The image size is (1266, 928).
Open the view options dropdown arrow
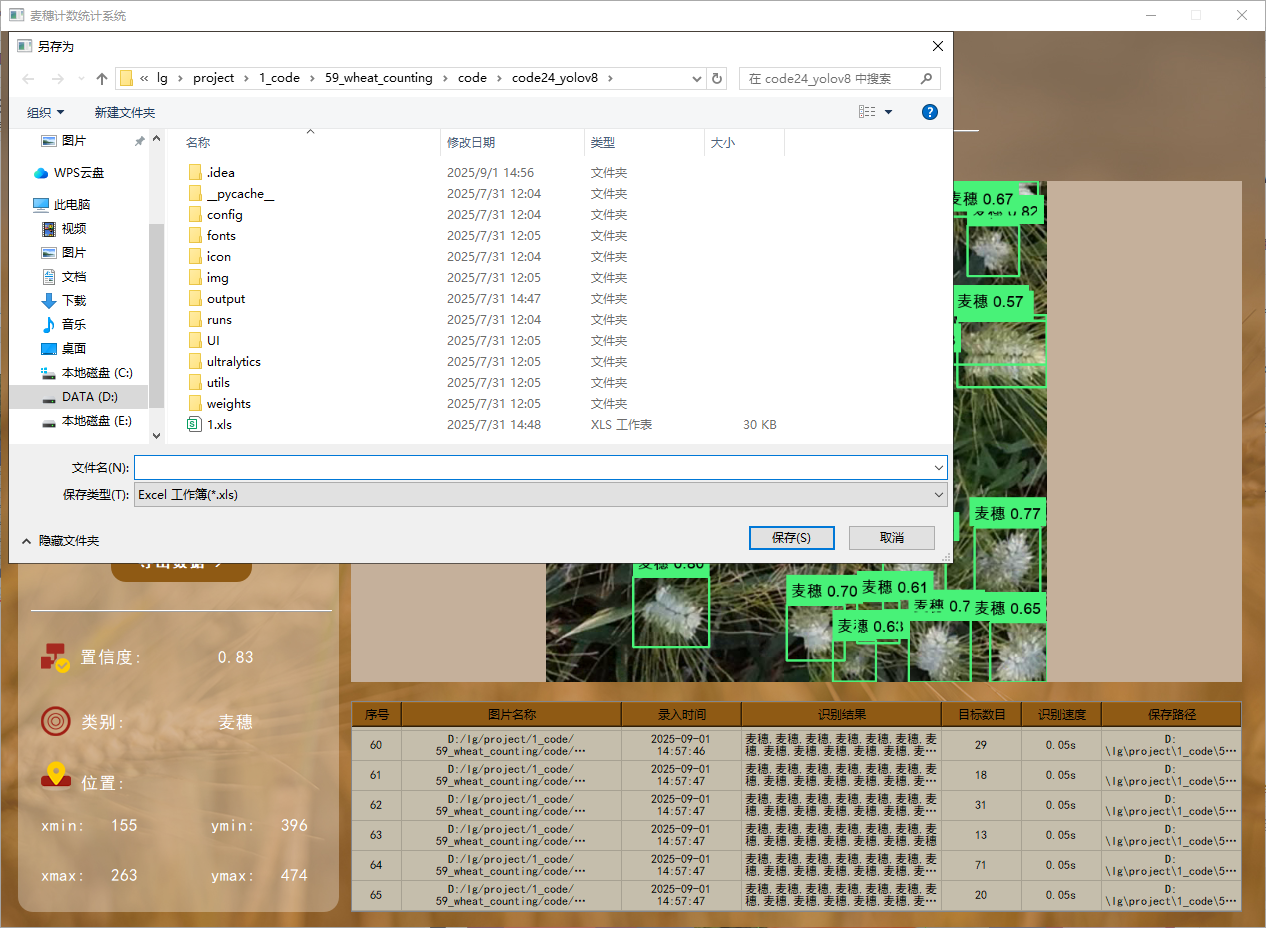pos(888,112)
